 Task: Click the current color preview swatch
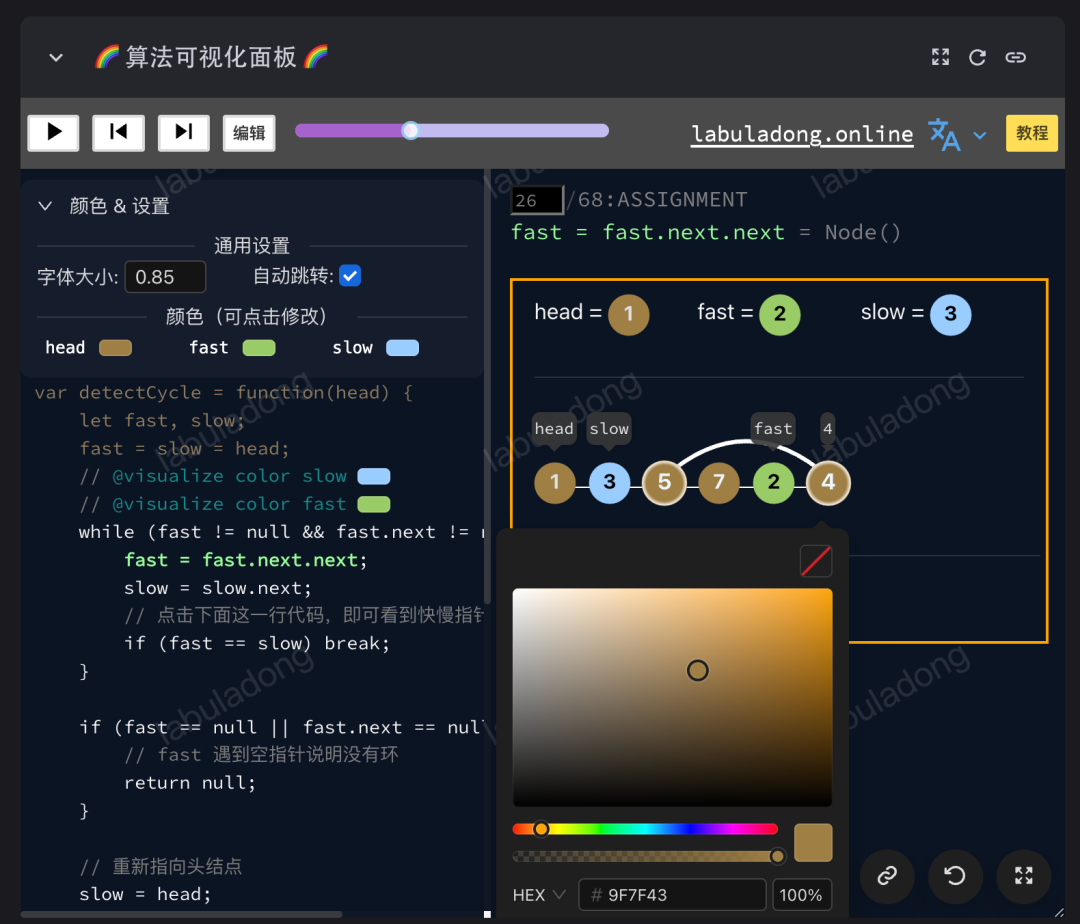pos(813,843)
